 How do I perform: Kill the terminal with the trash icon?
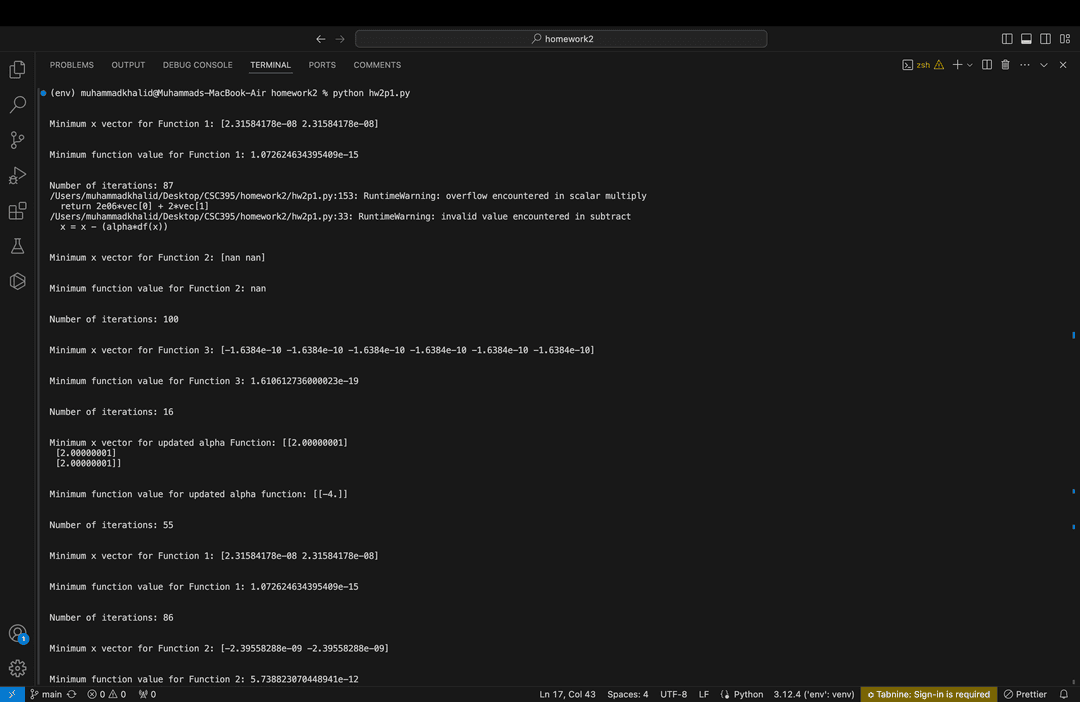1005,64
